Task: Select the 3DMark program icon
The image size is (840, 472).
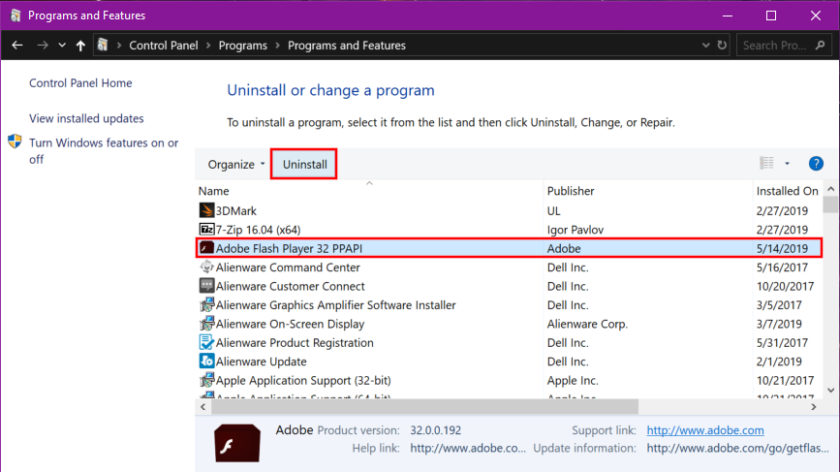Action: [x=206, y=211]
